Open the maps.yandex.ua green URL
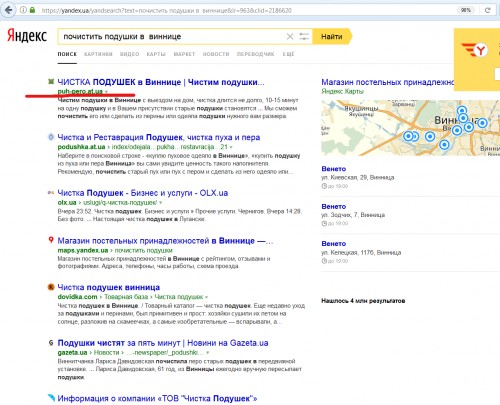The width and height of the screenshot is (500, 405). click(83, 250)
